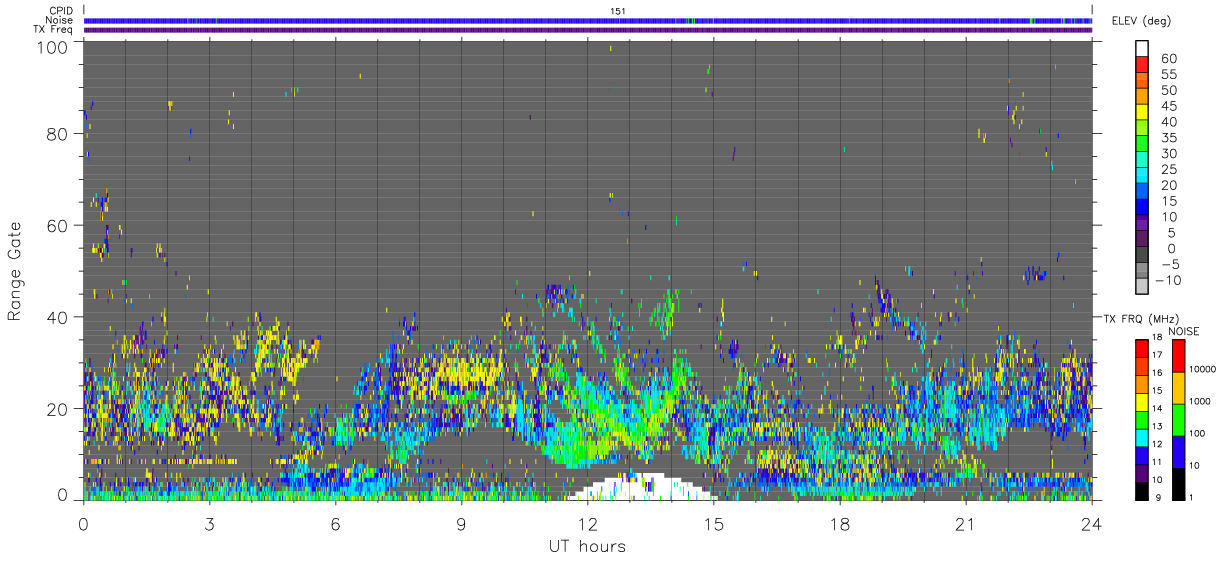Click the blue segment of NOISE color bar
Screen dimensions: 1228x567
(x=1178, y=451)
